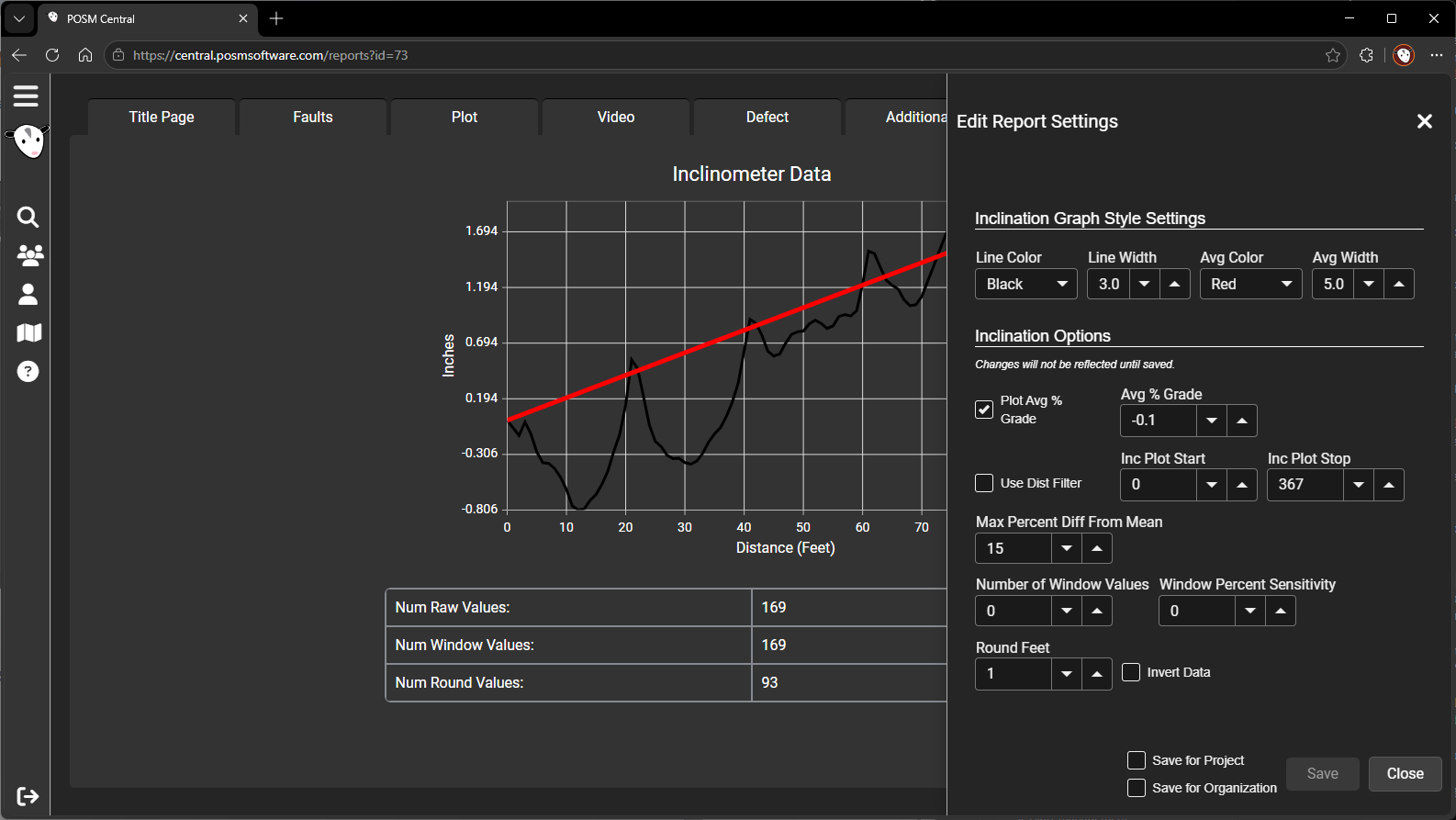The image size is (1456, 820).
Task: Increase the Round Feet value
Action: tap(1097, 673)
